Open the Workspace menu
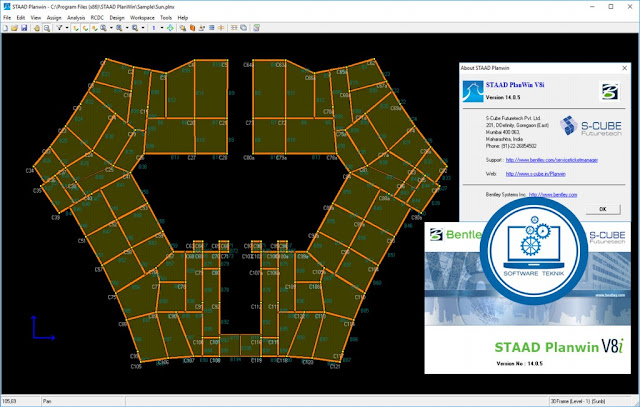This screenshot has height=407, width=640. 142,18
